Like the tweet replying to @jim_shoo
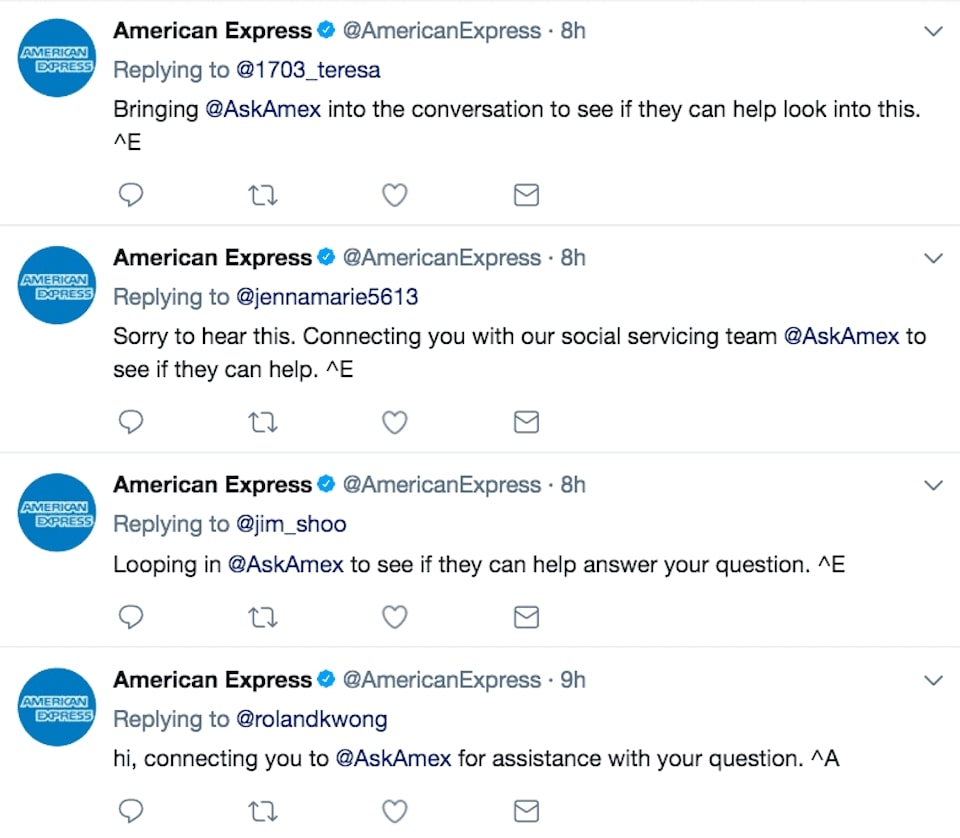Screen dimensions: 960x838 click(394, 617)
